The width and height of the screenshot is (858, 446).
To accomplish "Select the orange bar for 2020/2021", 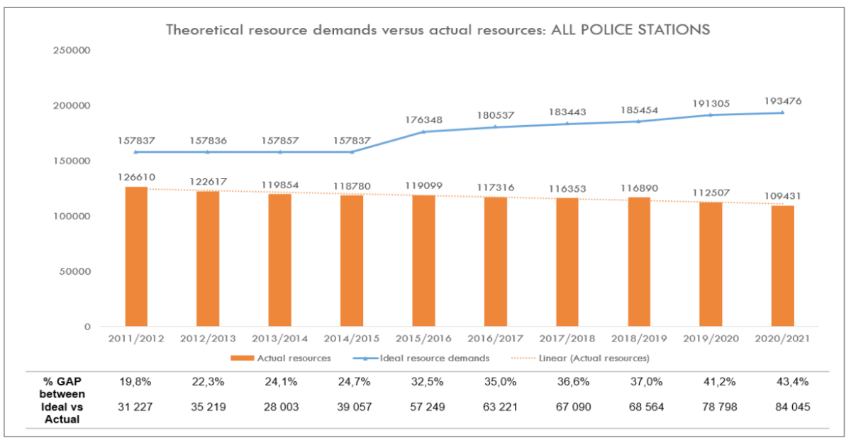I will point(782,266).
